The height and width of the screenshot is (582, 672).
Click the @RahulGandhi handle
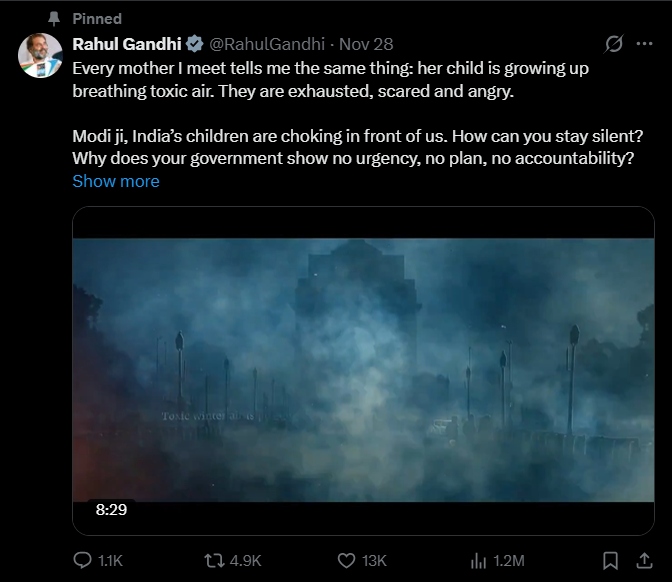[269, 44]
